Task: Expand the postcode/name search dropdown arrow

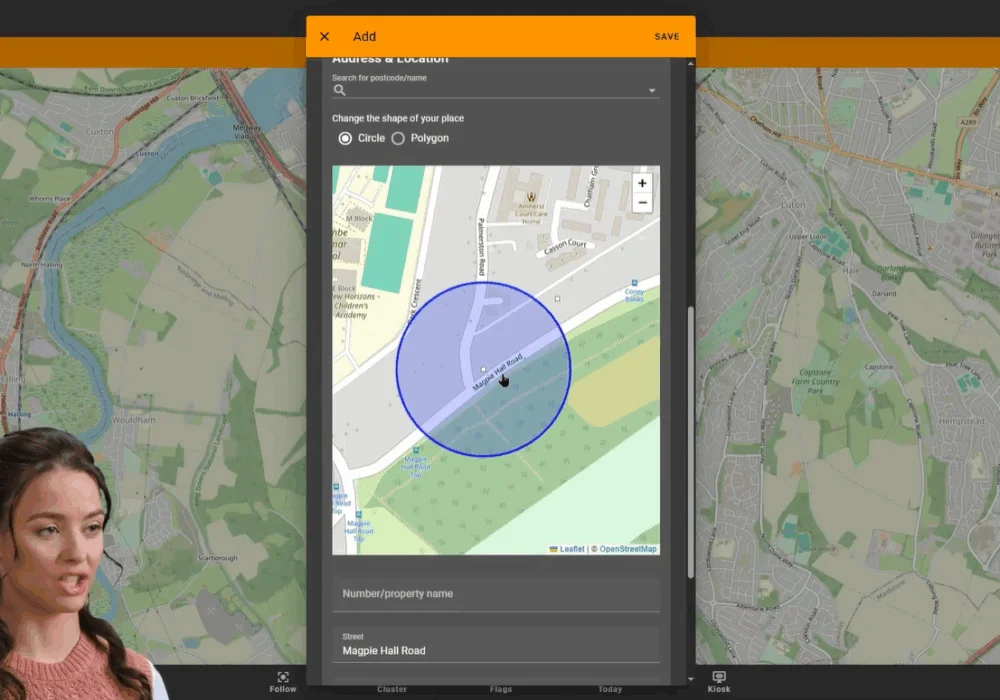Action: pos(652,91)
